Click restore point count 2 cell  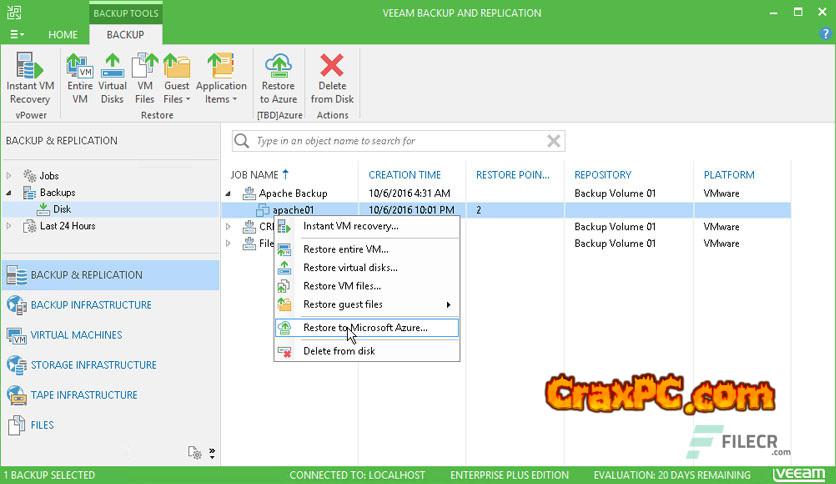[x=479, y=210]
